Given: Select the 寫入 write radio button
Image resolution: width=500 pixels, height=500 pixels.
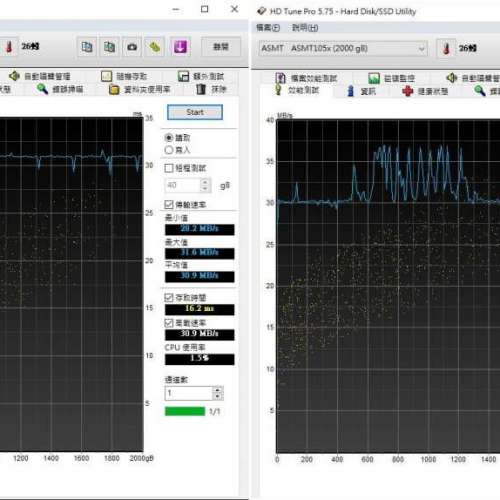Looking at the screenshot, I should point(169,150).
